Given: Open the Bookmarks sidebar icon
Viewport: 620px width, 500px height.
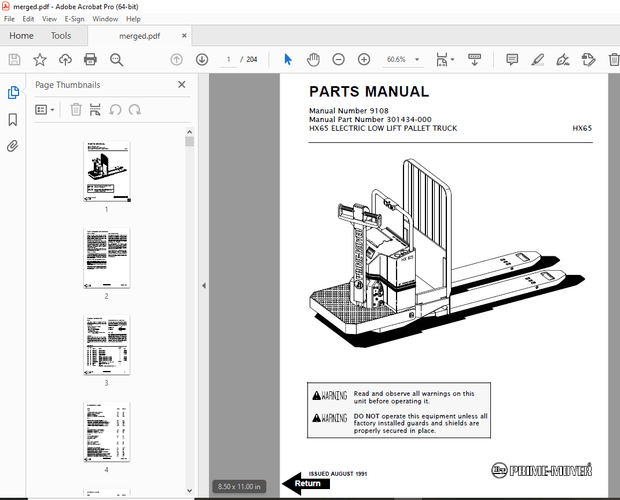Looking at the screenshot, I should 13,119.
